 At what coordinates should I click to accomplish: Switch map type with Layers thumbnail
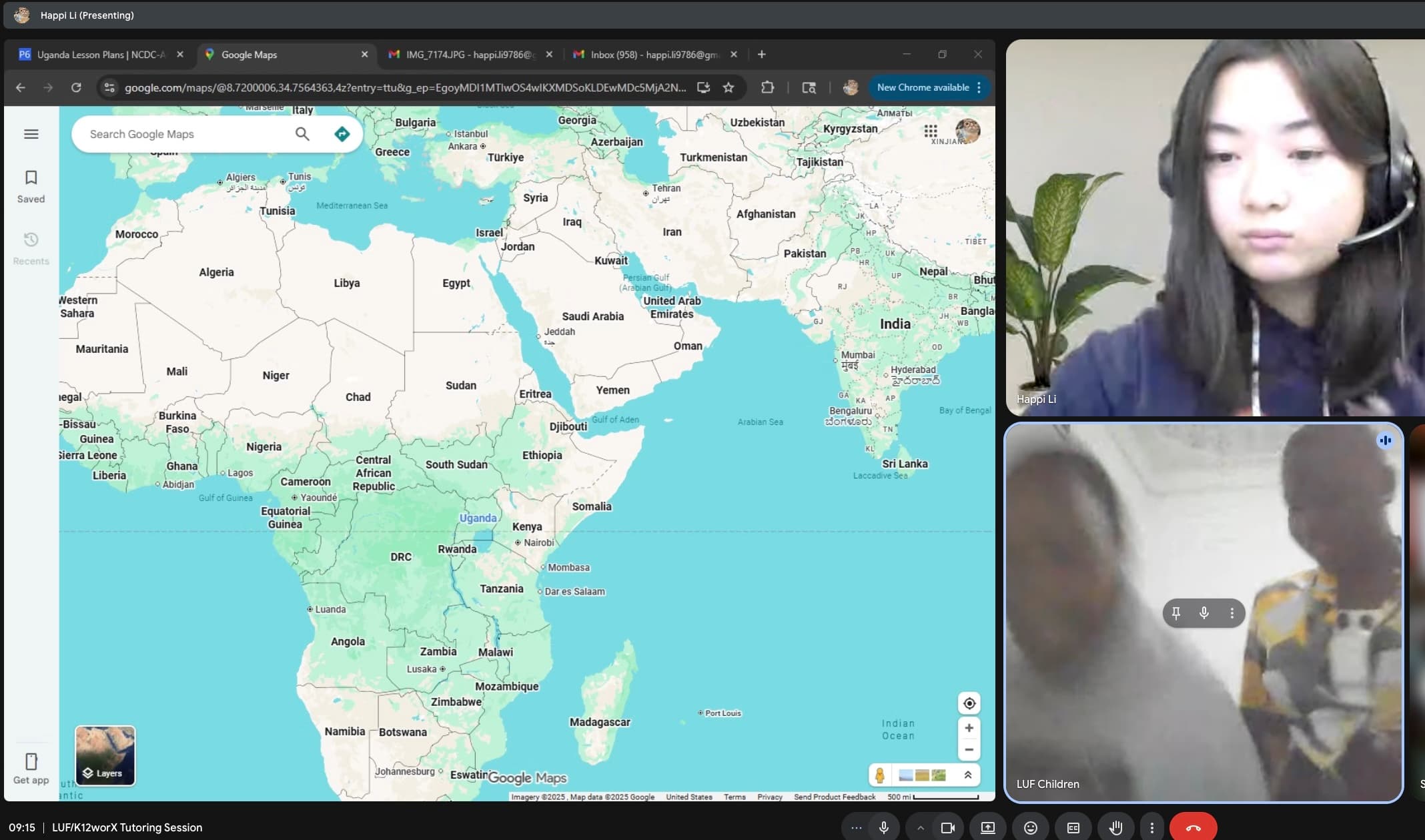click(105, 755)
